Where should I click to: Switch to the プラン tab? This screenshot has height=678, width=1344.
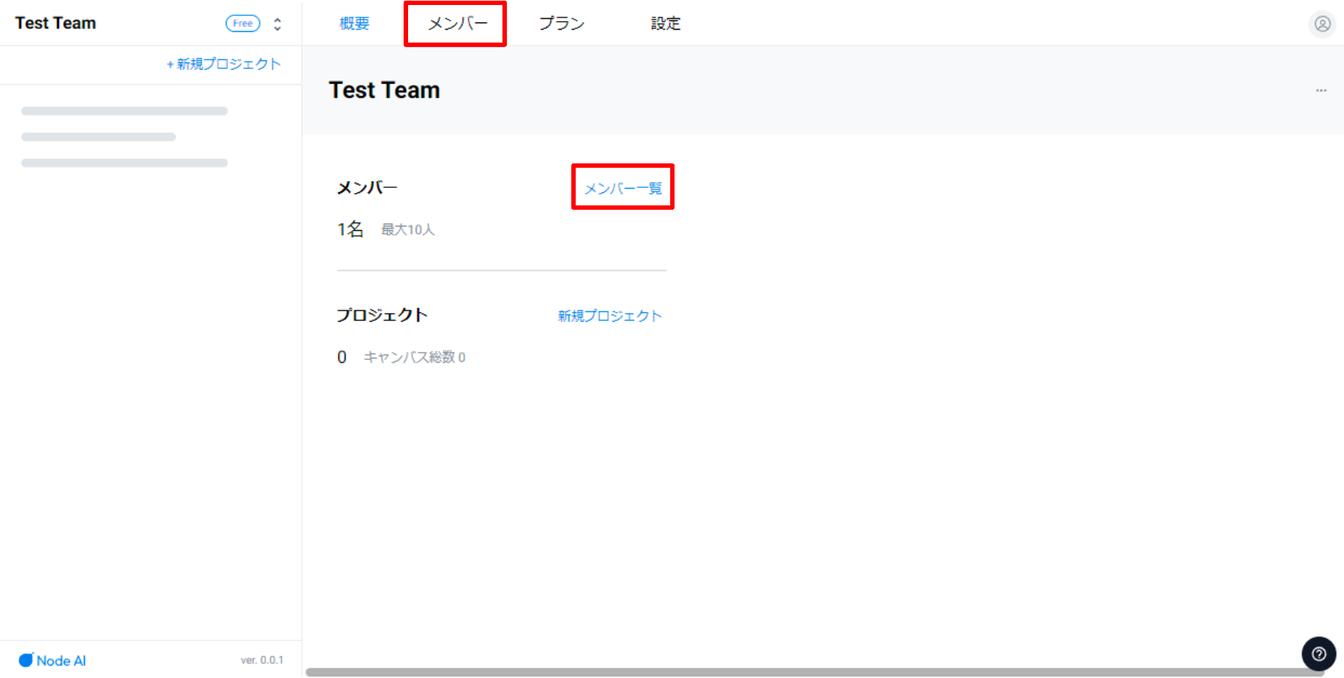coord(561,24)
